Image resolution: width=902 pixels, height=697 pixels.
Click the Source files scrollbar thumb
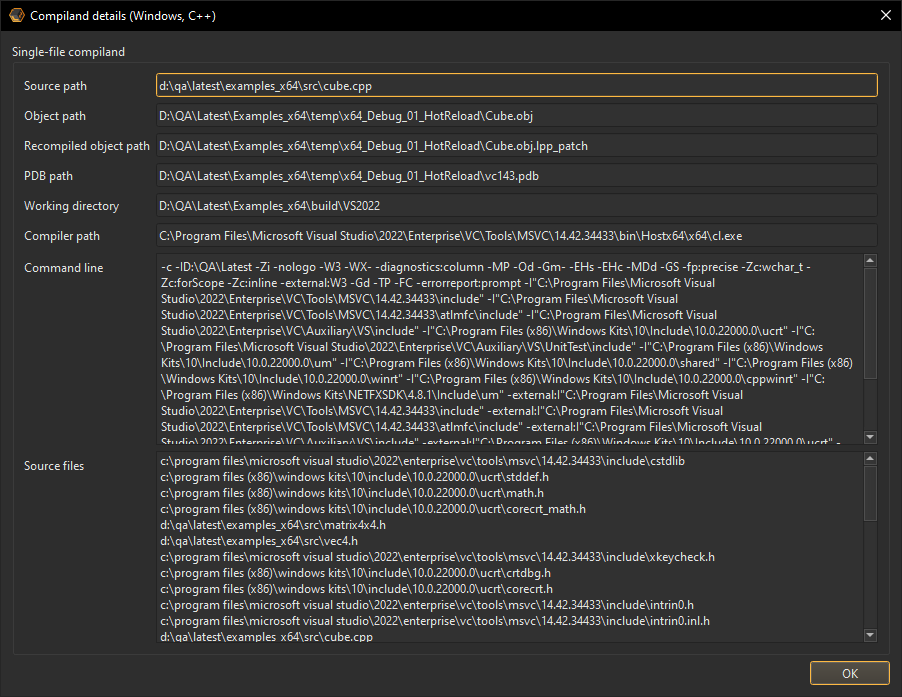870,490
